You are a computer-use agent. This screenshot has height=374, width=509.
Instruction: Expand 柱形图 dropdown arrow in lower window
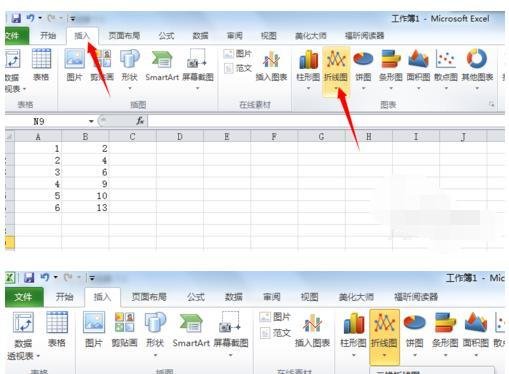[353, 355]
